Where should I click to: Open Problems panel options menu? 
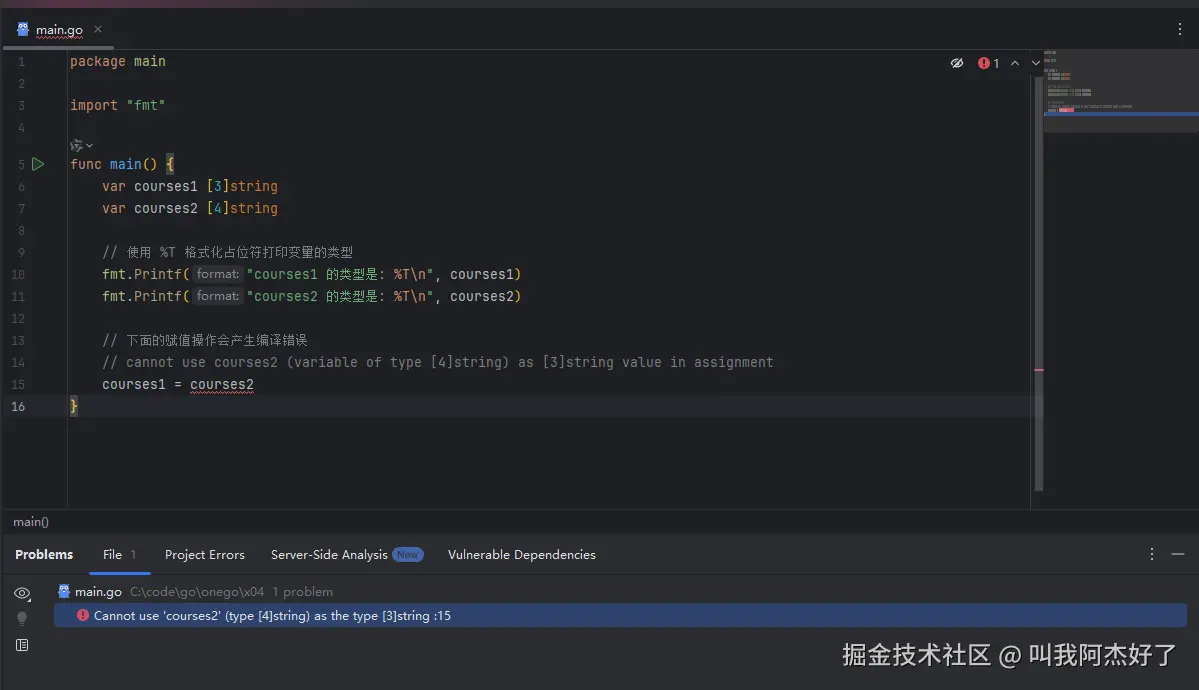pos(1152,554)
